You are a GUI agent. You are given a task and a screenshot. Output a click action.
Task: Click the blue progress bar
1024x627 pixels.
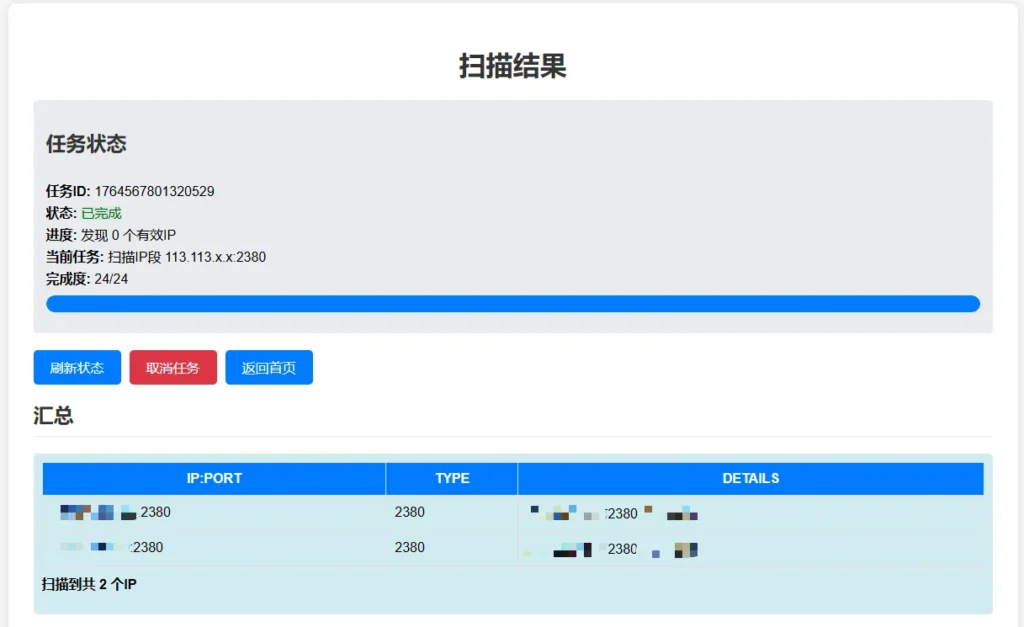click(x=512, y=303)
